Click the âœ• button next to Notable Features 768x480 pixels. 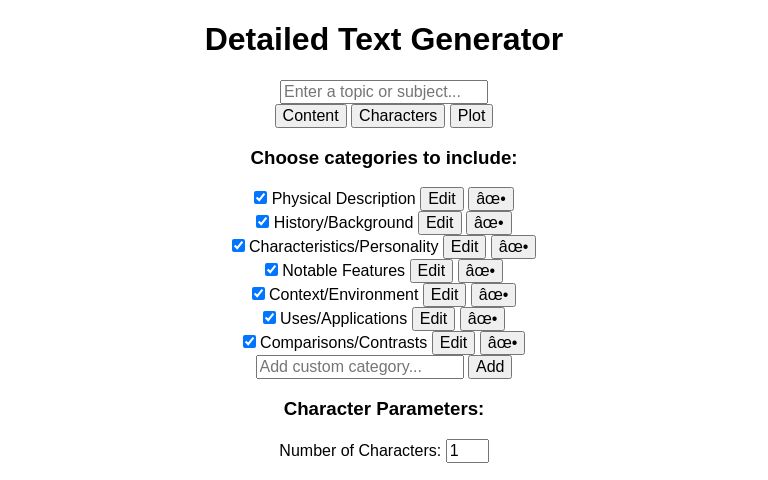[480, 271]
